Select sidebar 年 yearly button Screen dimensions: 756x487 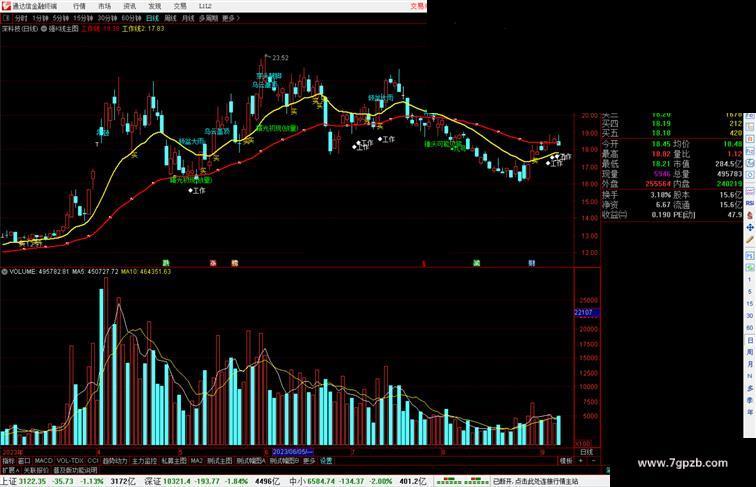750,412
